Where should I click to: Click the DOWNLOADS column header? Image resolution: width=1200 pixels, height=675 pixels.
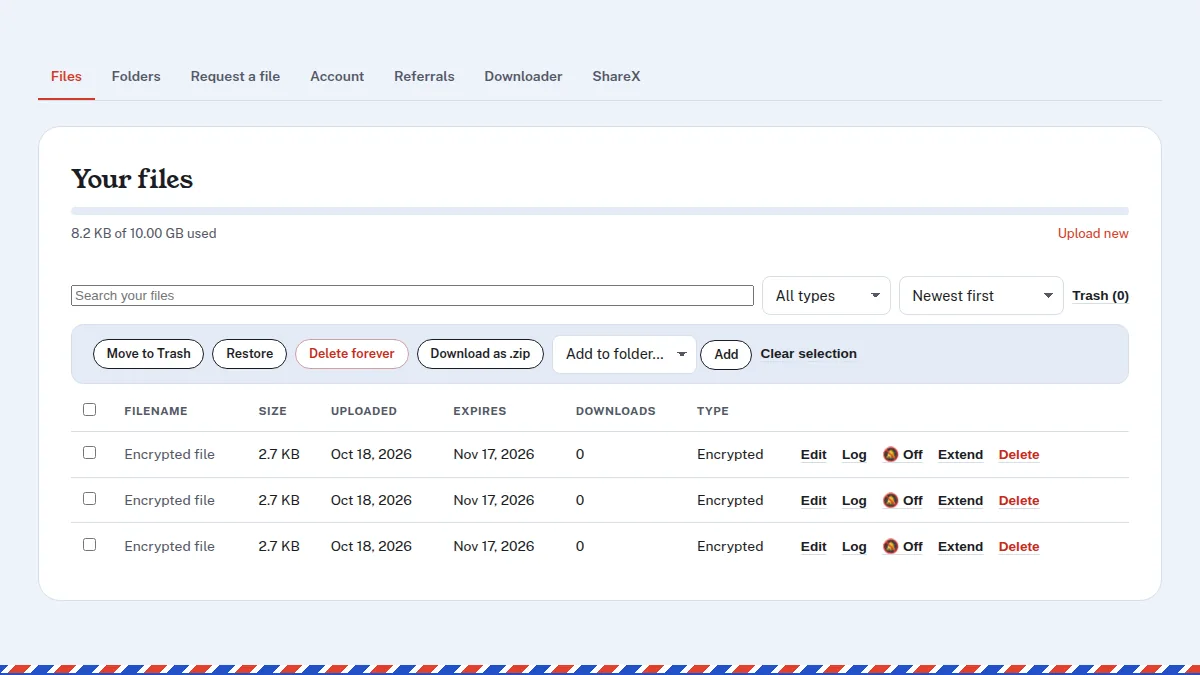[616, 411]
